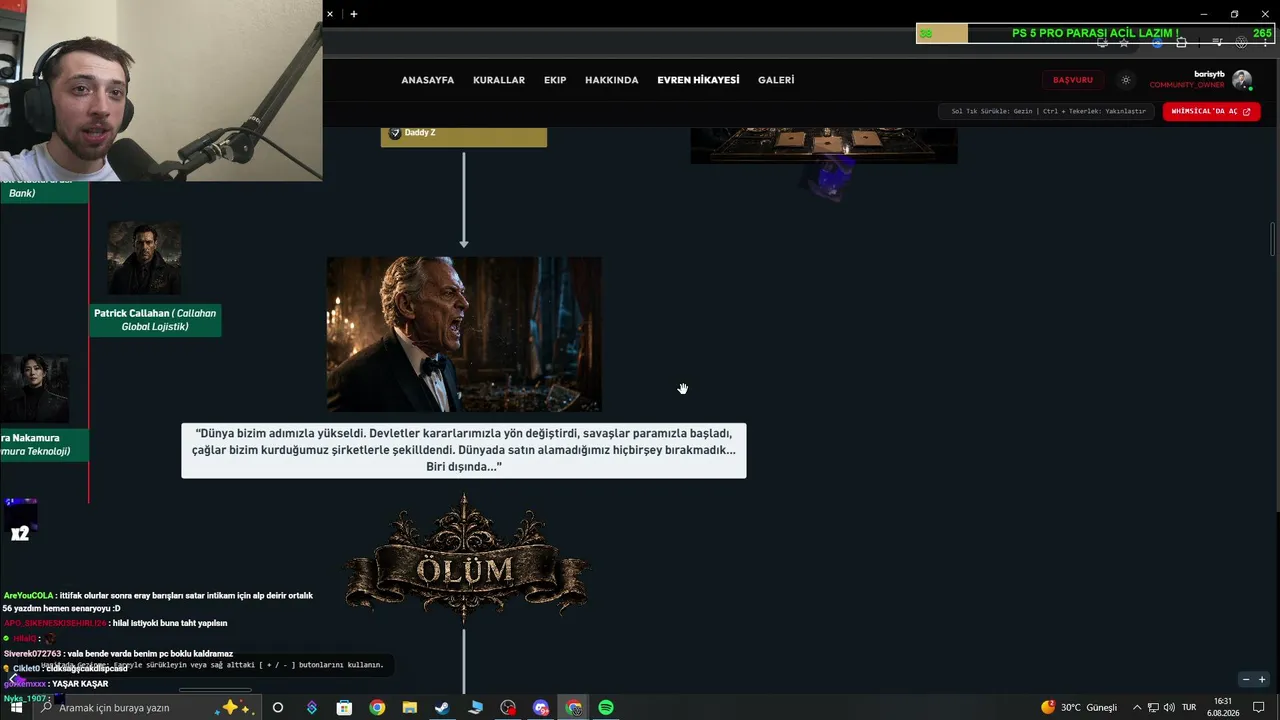Open the barisytb profile avatar

point(1242,80)
